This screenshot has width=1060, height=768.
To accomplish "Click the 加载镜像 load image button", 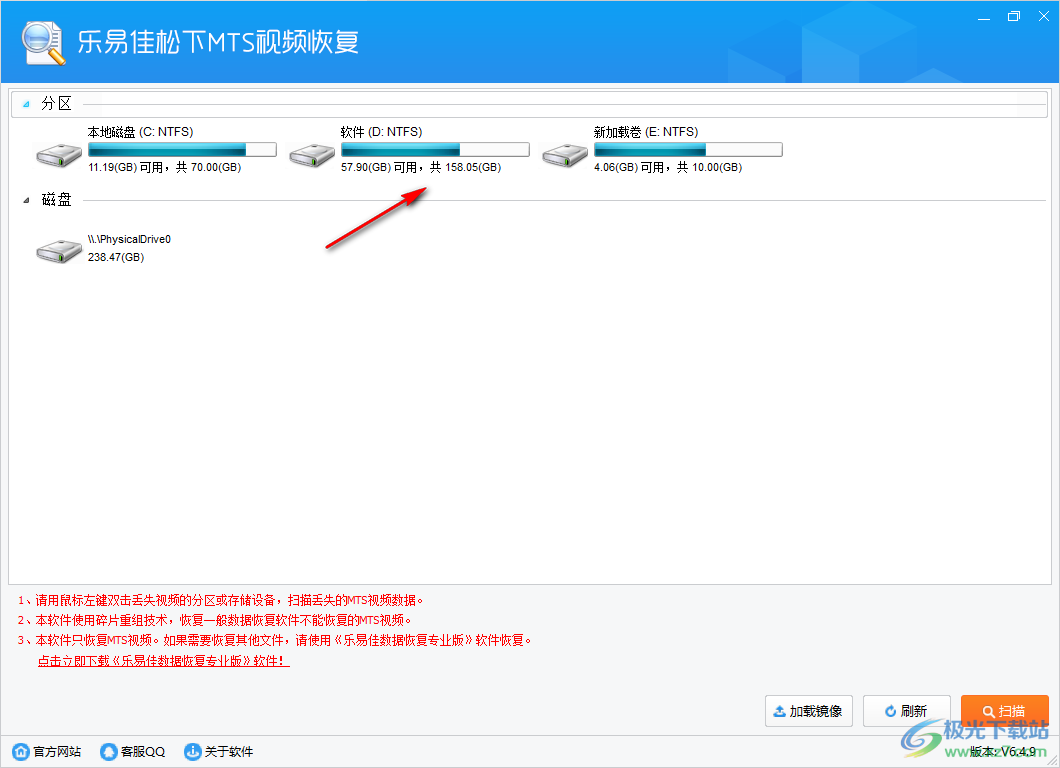I will (809, 711).
